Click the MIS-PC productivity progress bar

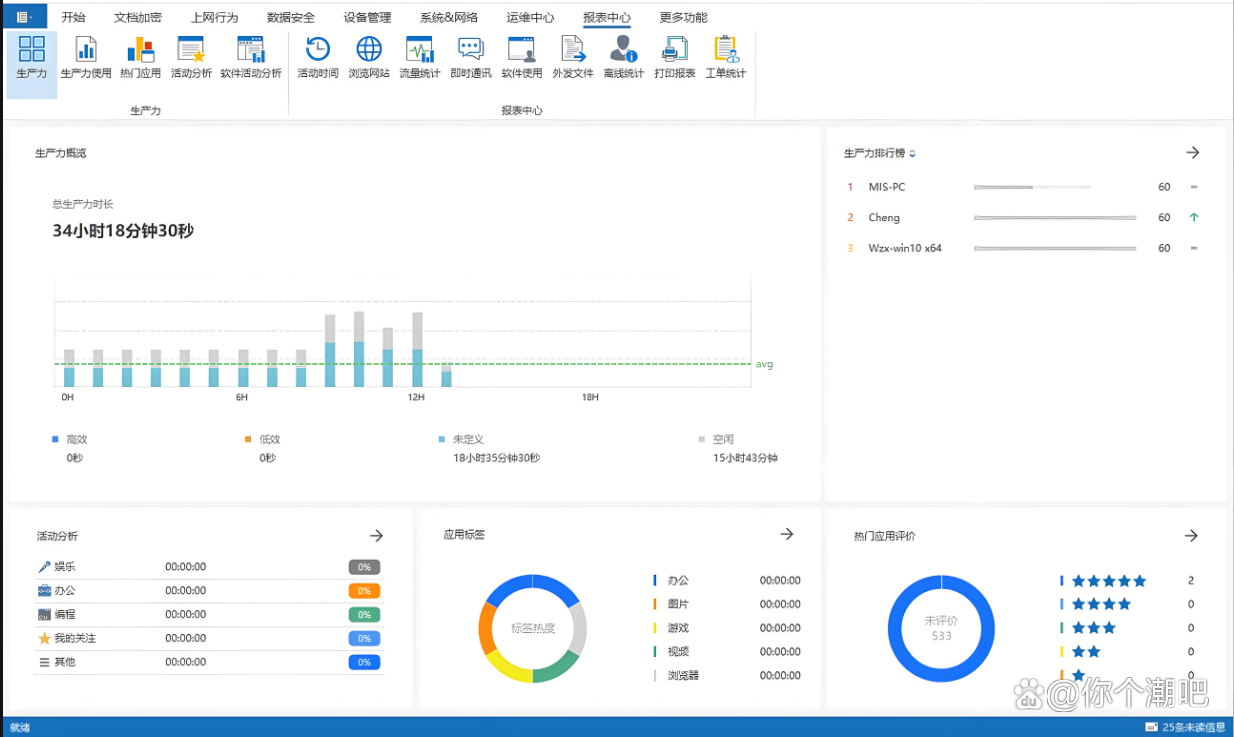coord(1031,187)
